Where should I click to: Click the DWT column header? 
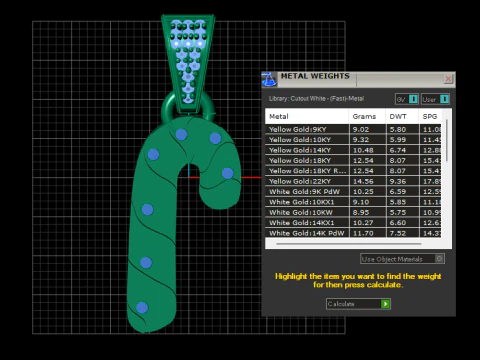click(402, 116)
